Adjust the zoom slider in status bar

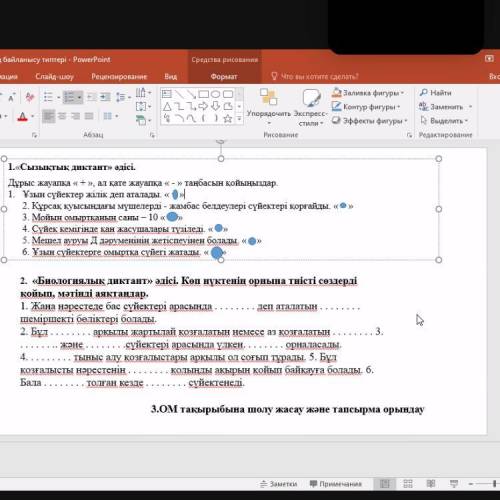coord(494,484)
